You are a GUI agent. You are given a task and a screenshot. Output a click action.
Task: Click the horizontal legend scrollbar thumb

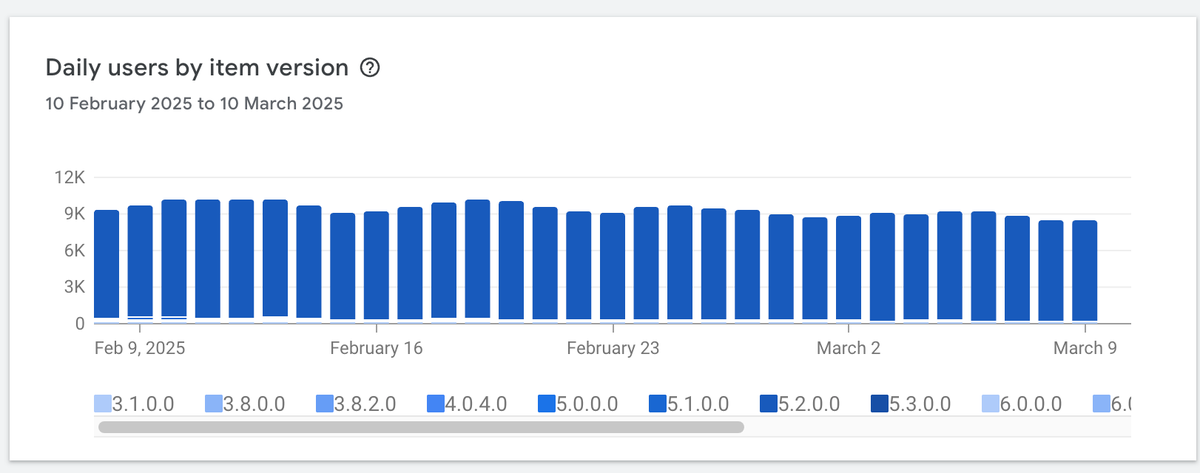point(421,427)
